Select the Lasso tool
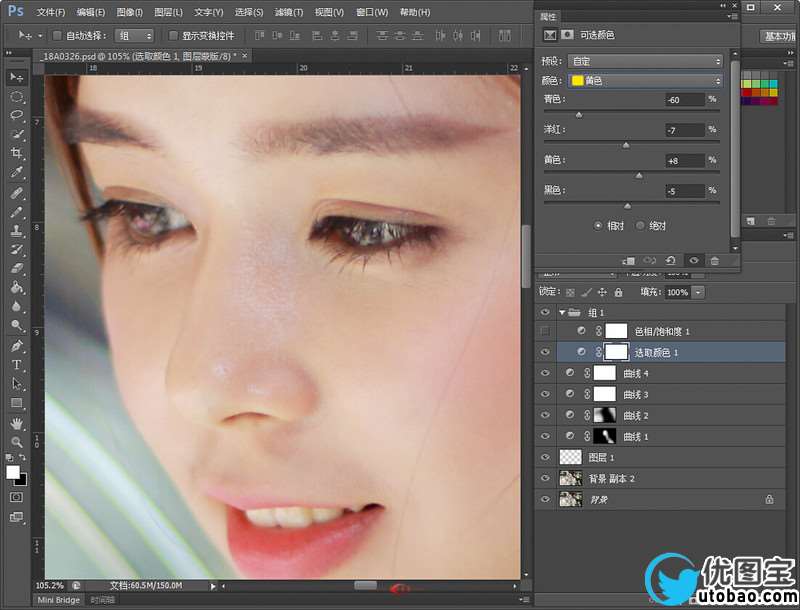 [x=16, y=115]
